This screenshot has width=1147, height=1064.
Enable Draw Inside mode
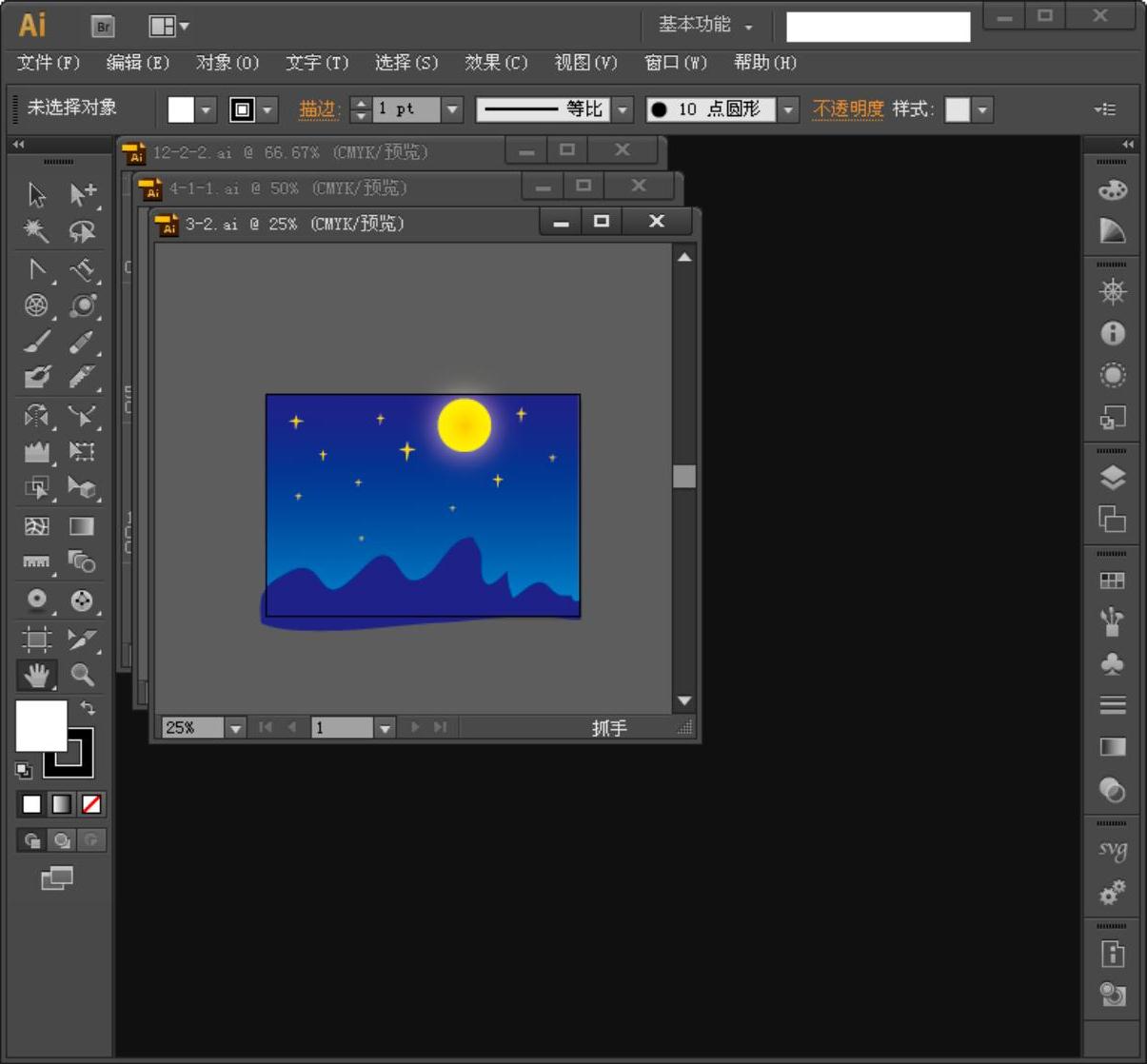tap(91, 840)
